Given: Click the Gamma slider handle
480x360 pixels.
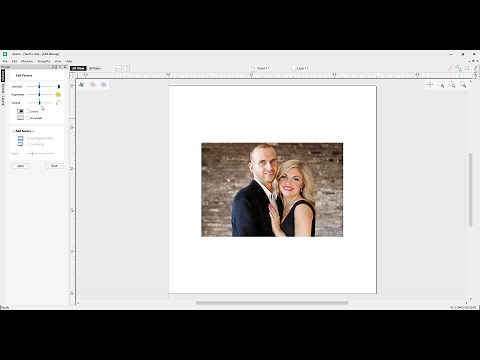Looking at the screenshot, I should [39, 103].
